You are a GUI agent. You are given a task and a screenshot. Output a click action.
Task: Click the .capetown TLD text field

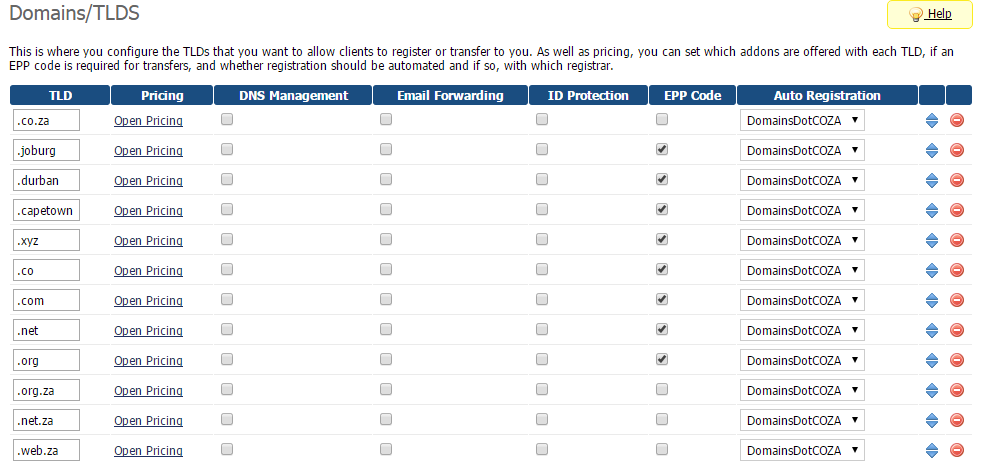pyautogui.click(x=46, y=210)
